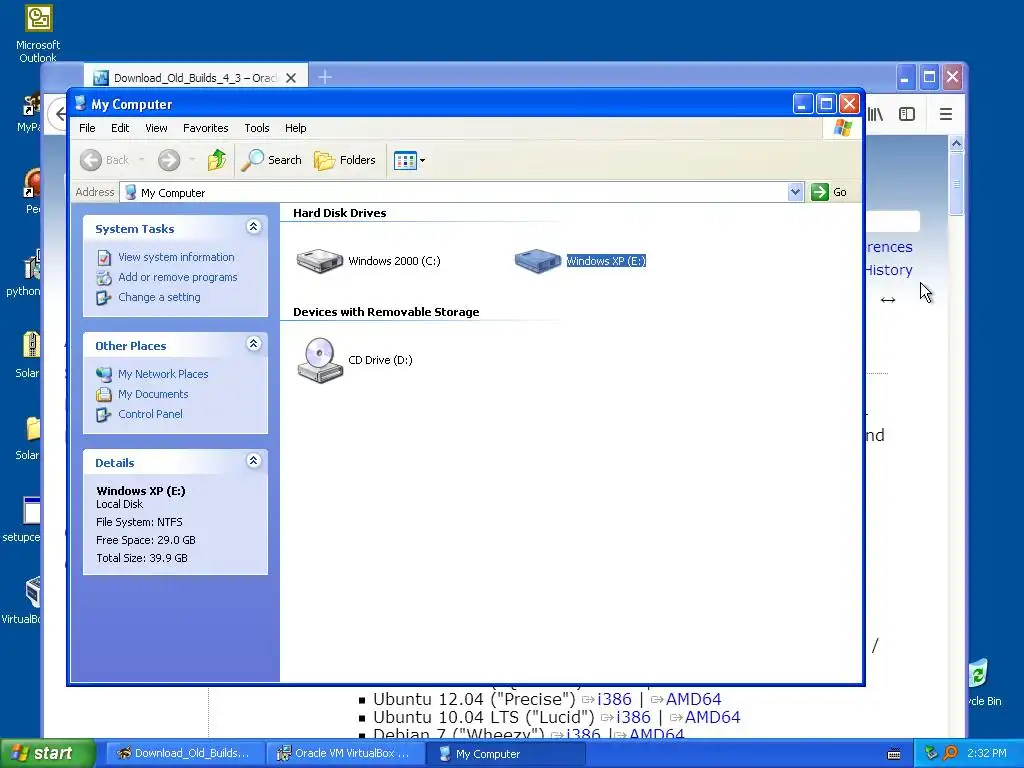Open Back button history dropdown arrow
This screenshot has height=768, width=1024.
[x=142, y=160]
